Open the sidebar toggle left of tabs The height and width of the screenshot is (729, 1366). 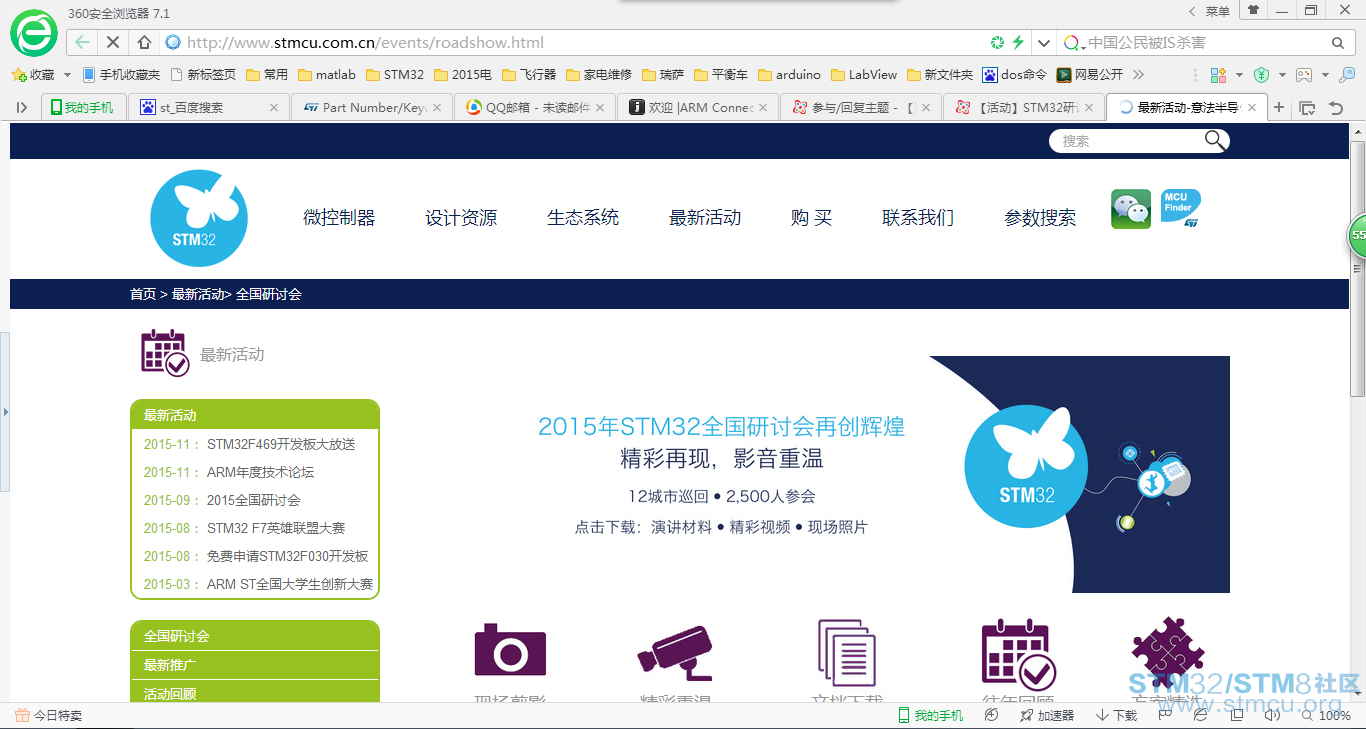pos(21,107)
